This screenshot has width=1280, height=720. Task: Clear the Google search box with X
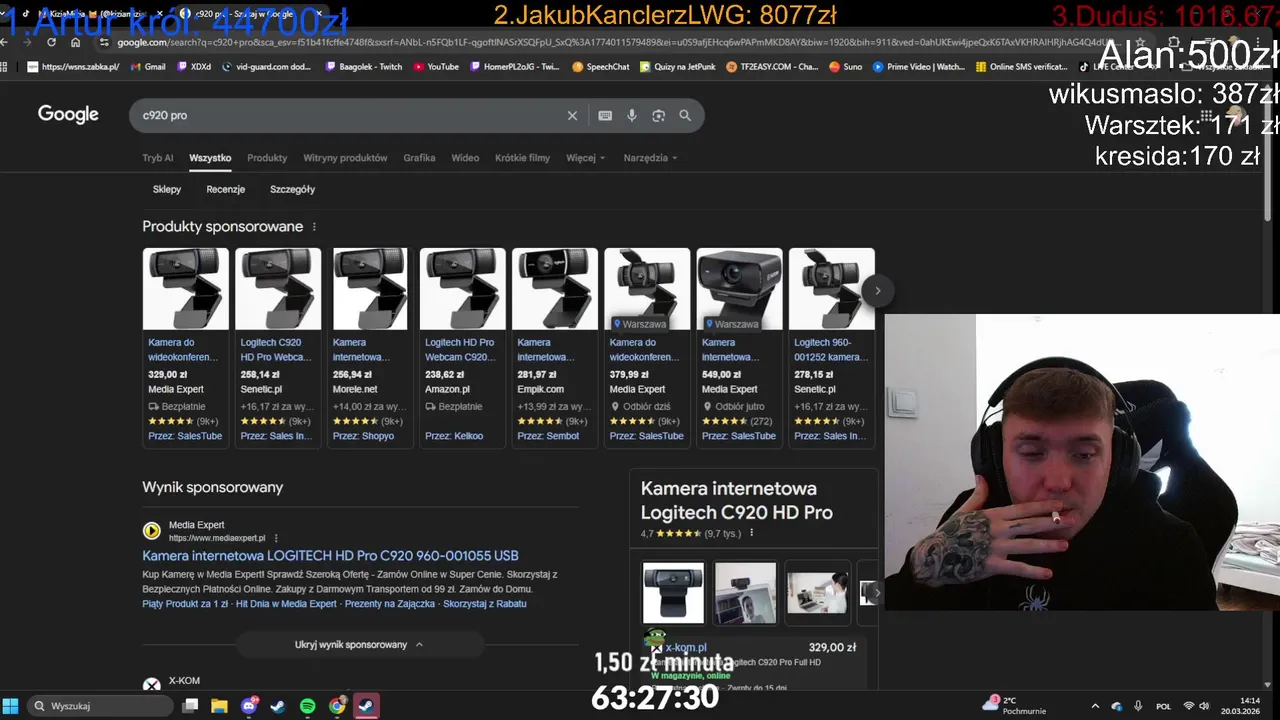[572, 116]
